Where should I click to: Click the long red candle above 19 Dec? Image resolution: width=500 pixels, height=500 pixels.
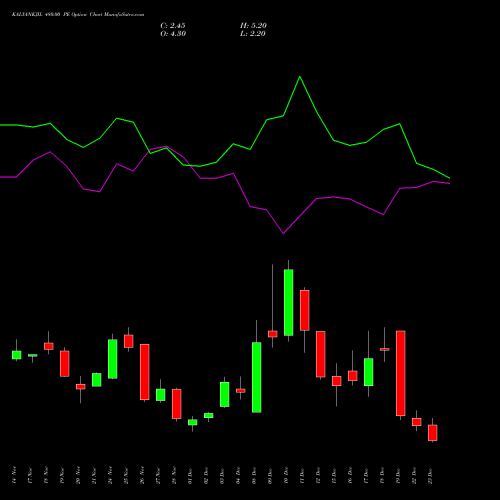[401, 373]
